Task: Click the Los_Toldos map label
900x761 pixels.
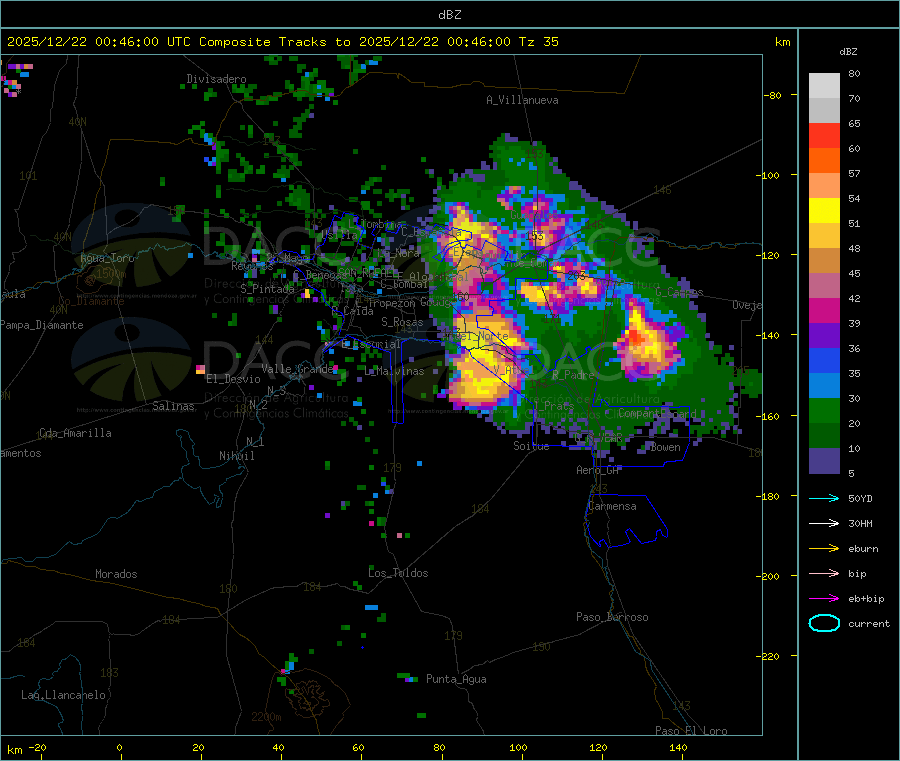Action: (x=398, y=573)
